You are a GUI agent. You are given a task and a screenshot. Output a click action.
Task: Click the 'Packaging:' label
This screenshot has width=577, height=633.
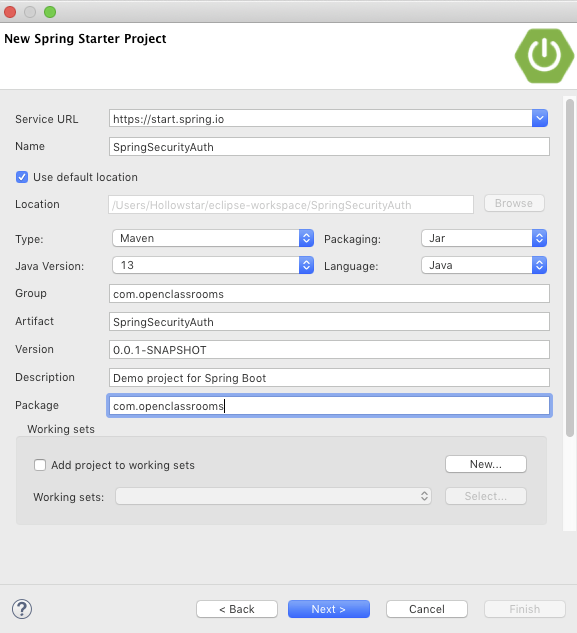(352, 239)
